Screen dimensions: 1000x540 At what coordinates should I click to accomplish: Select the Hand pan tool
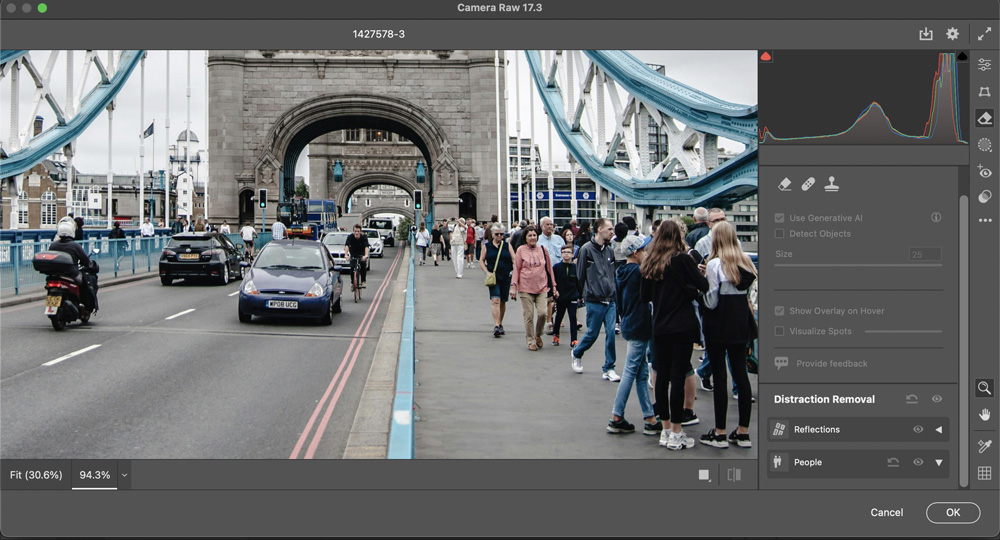click(x=985, y=415)
